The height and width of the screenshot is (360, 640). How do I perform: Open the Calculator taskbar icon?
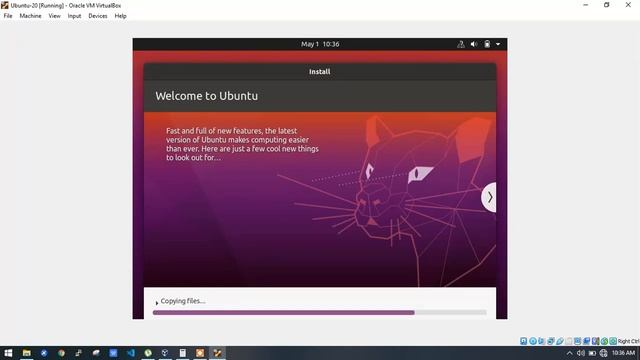coord(182,353)
